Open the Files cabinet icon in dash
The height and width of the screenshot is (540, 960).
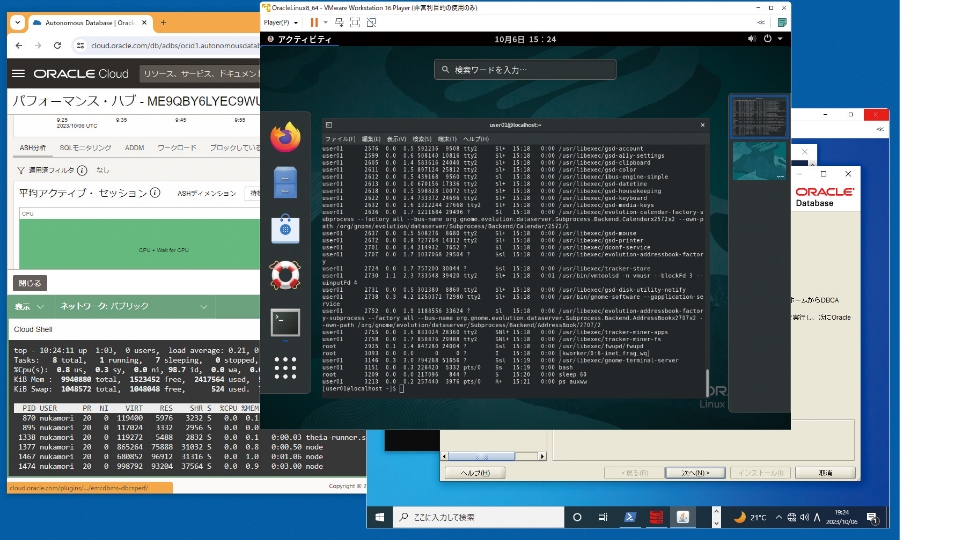pyautogui.click(x=285, y=182)
